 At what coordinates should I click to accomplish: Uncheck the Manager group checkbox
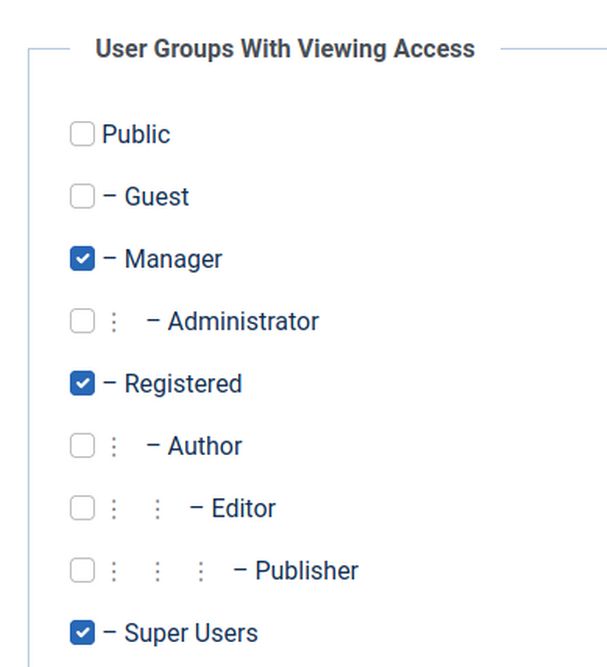point(82,259)
